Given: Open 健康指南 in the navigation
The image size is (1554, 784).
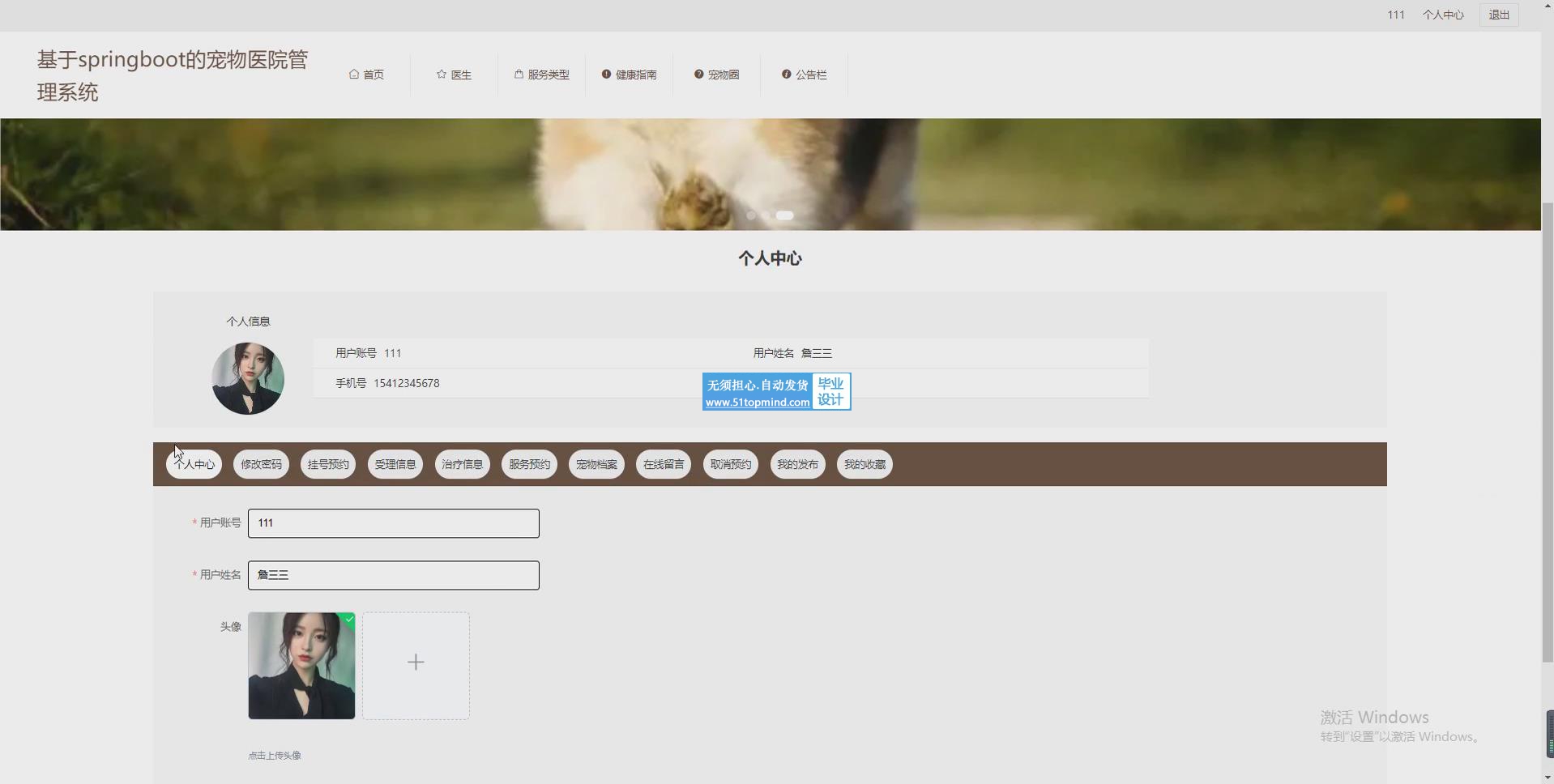Looking at the screenshot, I should 630,75.
